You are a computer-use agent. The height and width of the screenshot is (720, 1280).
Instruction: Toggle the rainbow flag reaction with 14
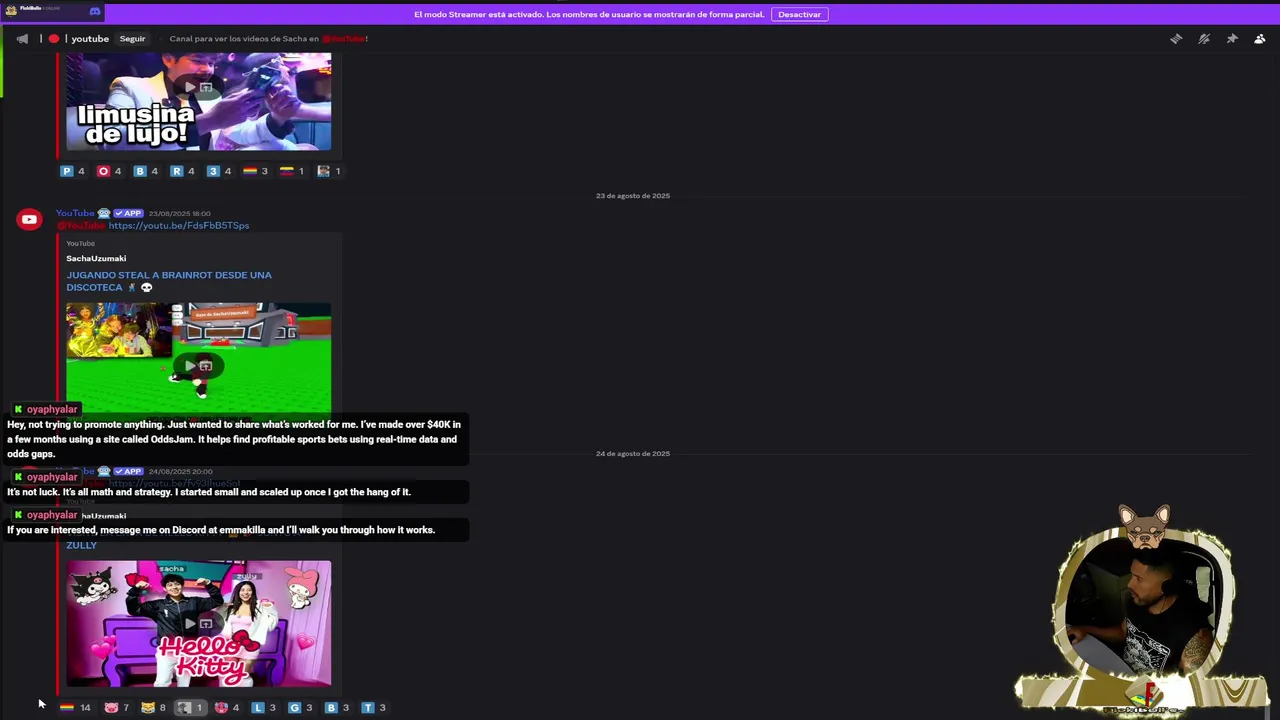(x=75, y=707)
